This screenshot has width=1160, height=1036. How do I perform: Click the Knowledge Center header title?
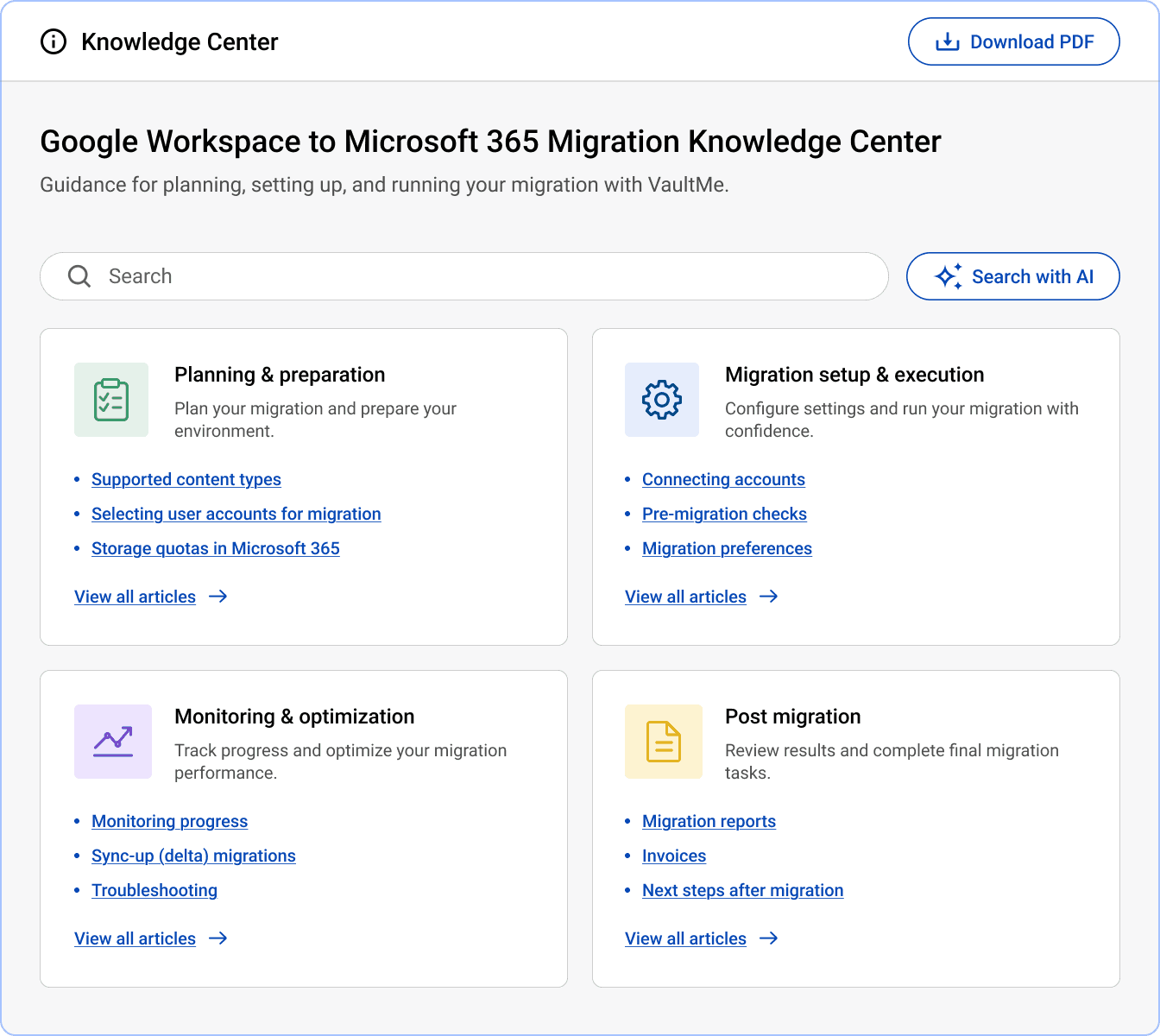pos(180,41)
